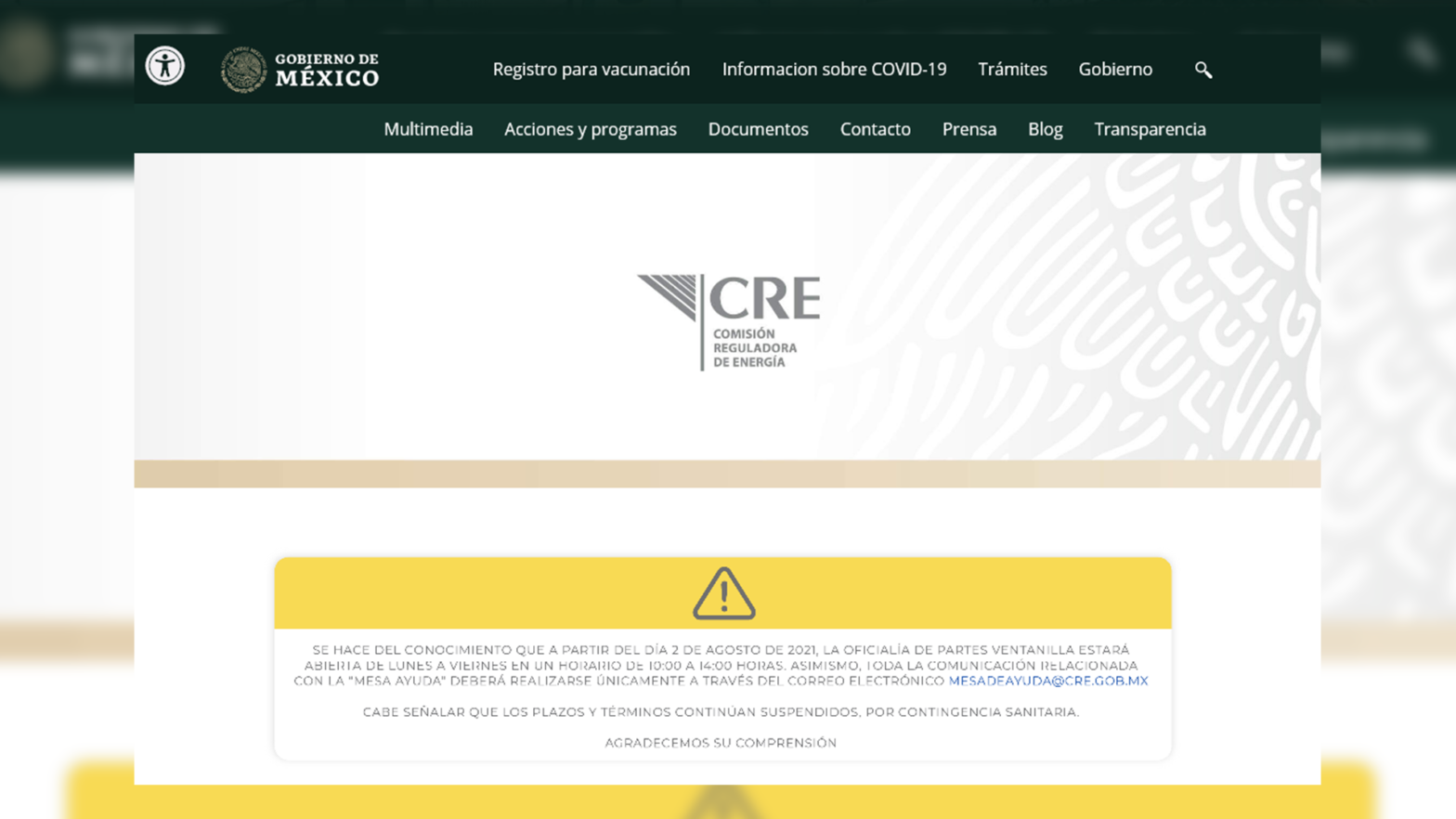Image resolution: width=1456 pixels, height=819 pixels.
Task: Go to Informacion sobre COVID-19
Action: point(834,70)
